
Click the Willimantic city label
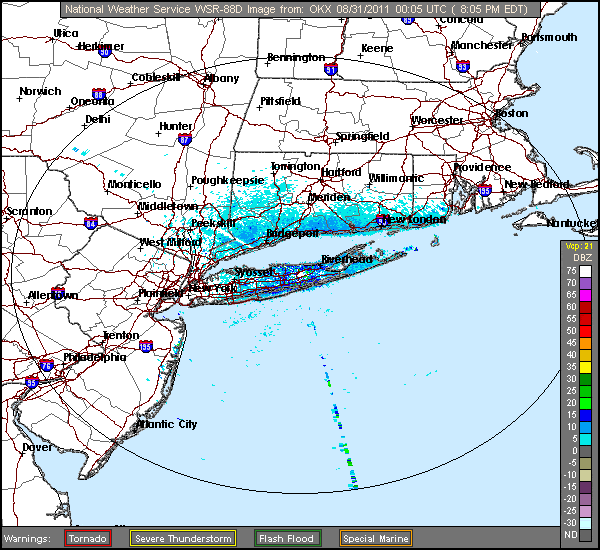click(x=396, y=178)
